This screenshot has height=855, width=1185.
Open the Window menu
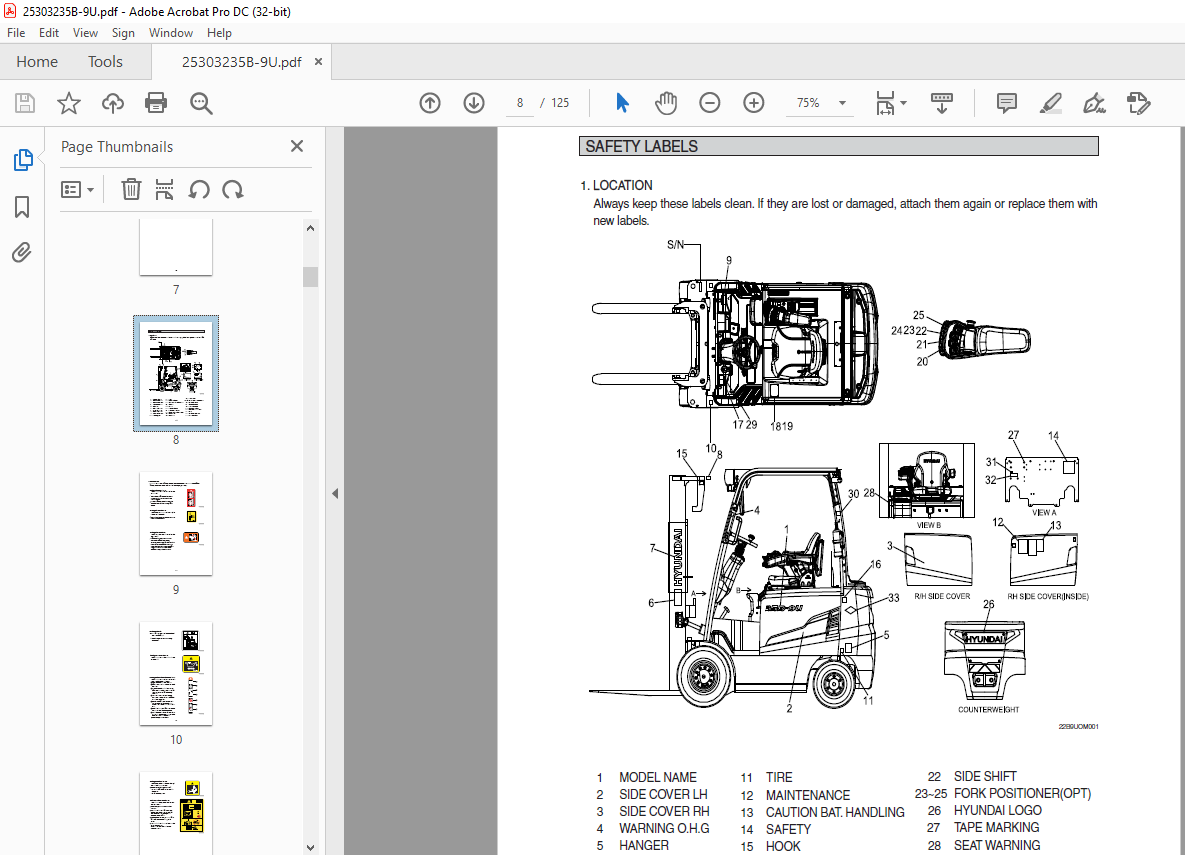click(171, 33)
